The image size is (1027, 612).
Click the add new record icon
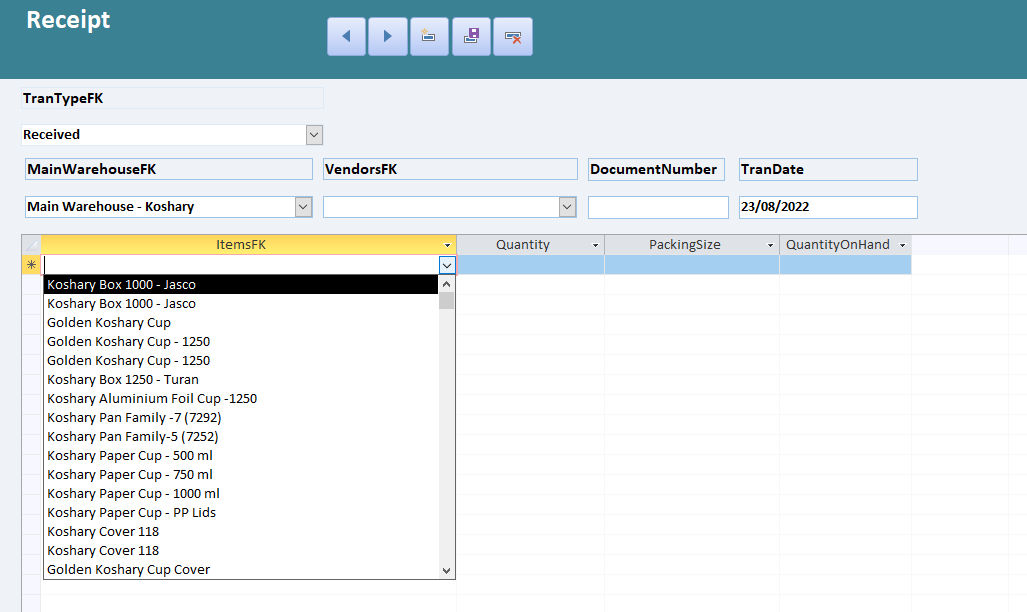429,37
